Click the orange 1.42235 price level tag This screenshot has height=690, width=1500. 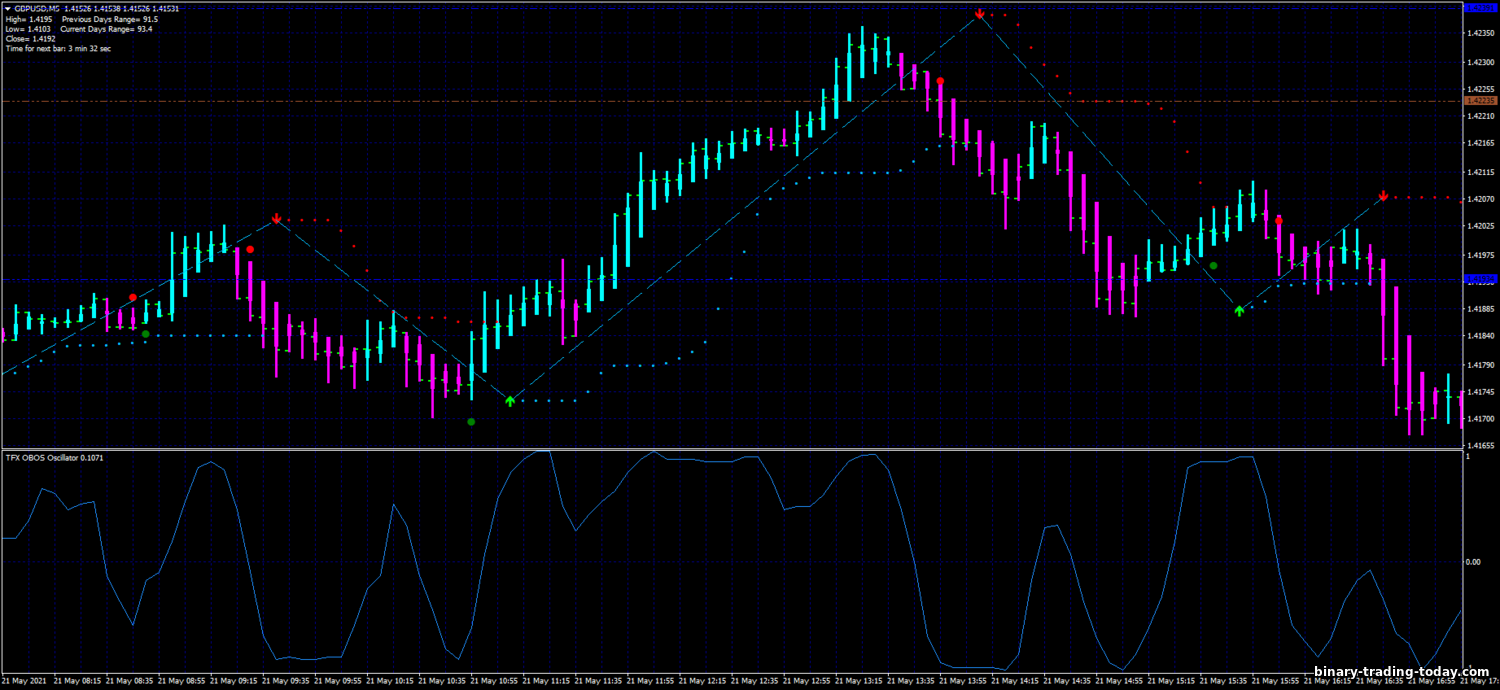tap(1480, 101)
